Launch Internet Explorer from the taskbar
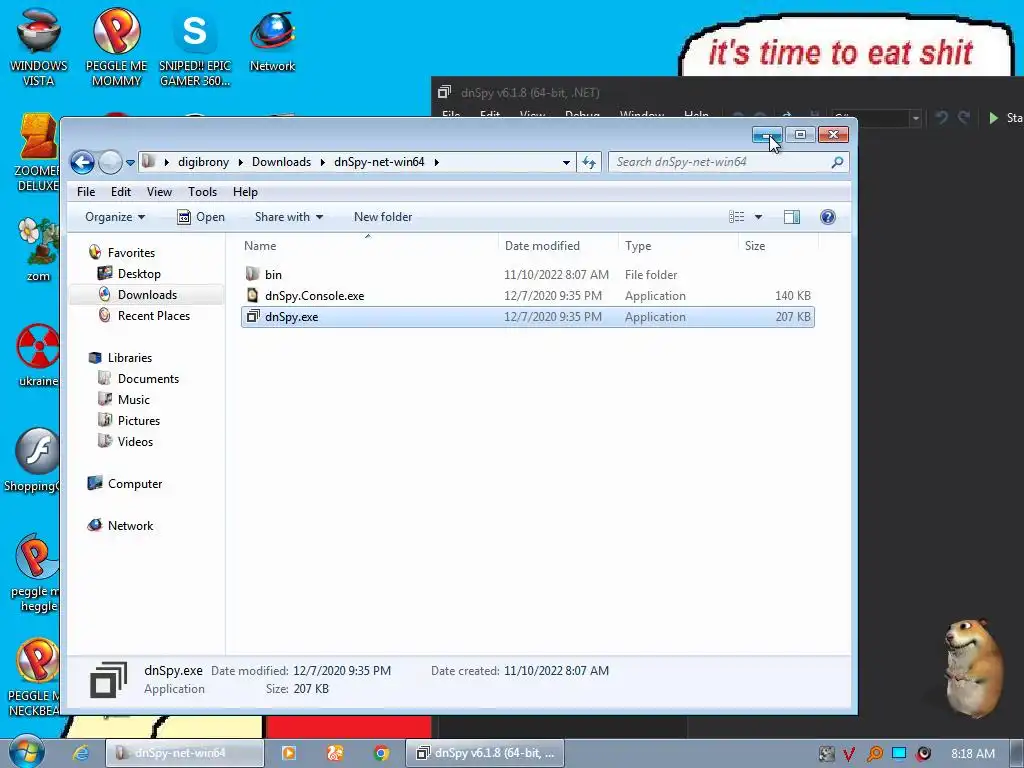Image resolution: width=1024 pixels, height=768 pixels. 80,753
